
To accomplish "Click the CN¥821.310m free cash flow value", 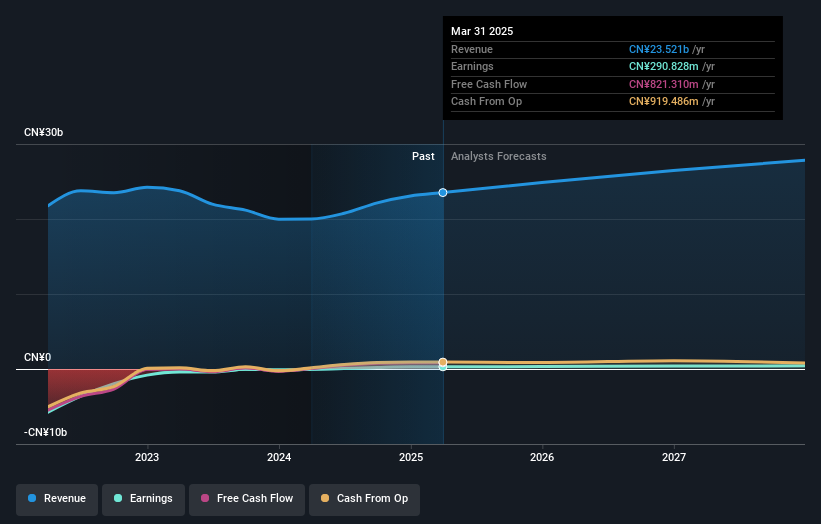I will 663,84.
